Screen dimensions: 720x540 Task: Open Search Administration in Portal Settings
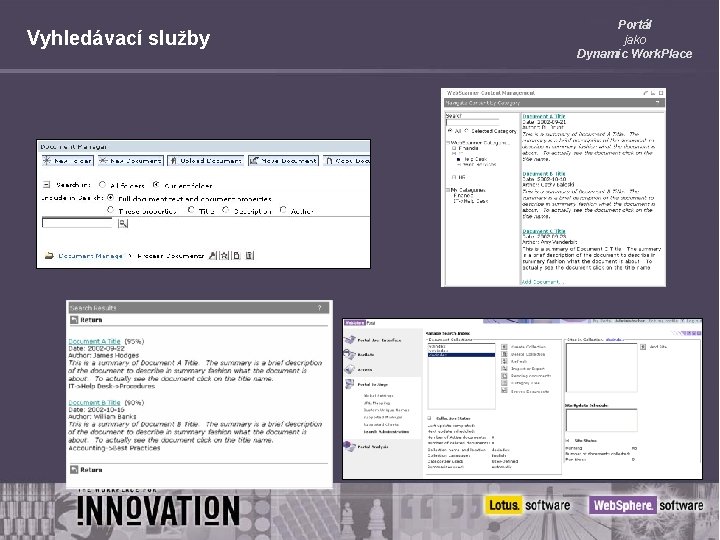(x=386, y=432)
